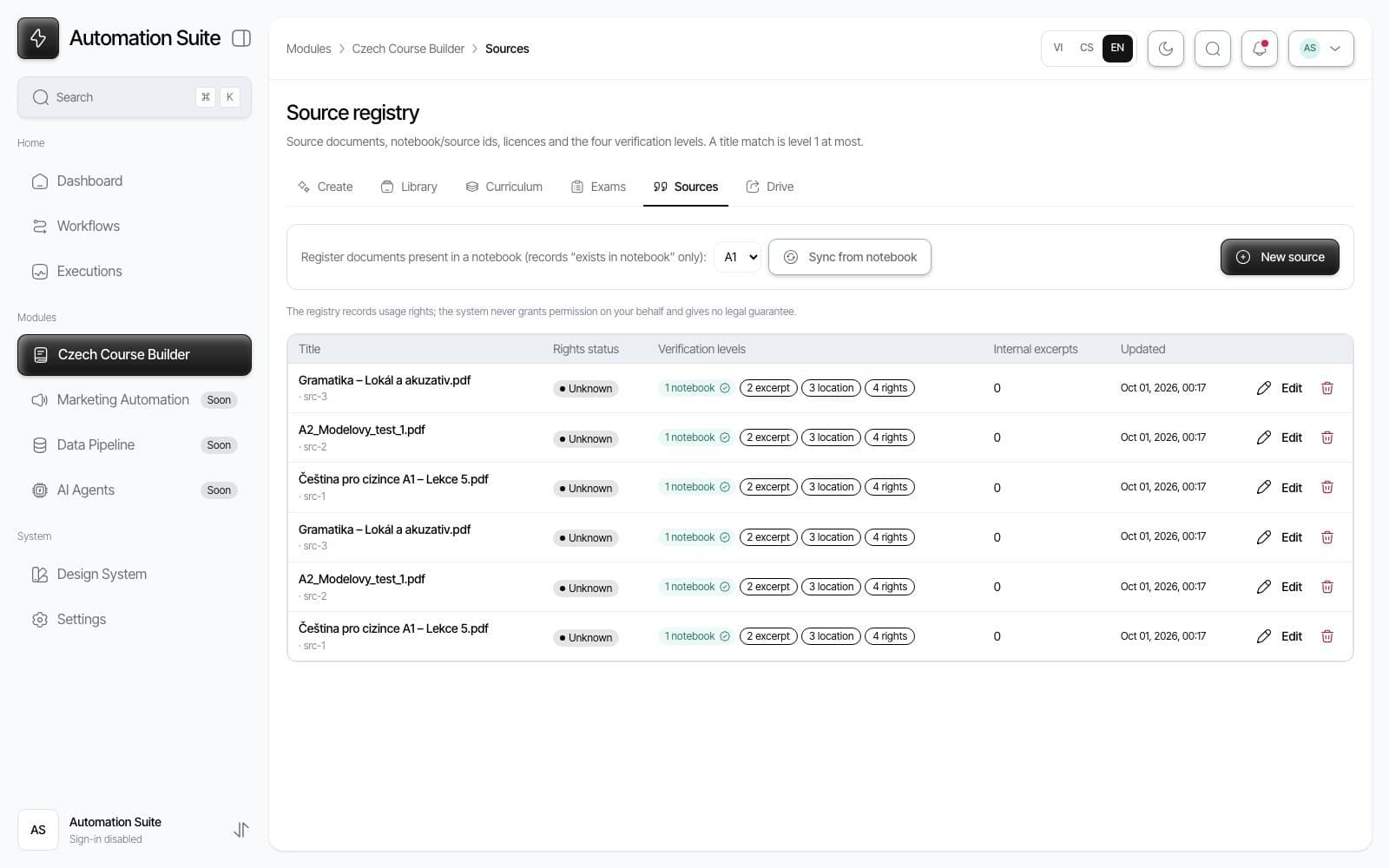This screenshot has height=868, width=1389.
Task: Switch to the Drive tab
Action: click(x=770, y=187)
